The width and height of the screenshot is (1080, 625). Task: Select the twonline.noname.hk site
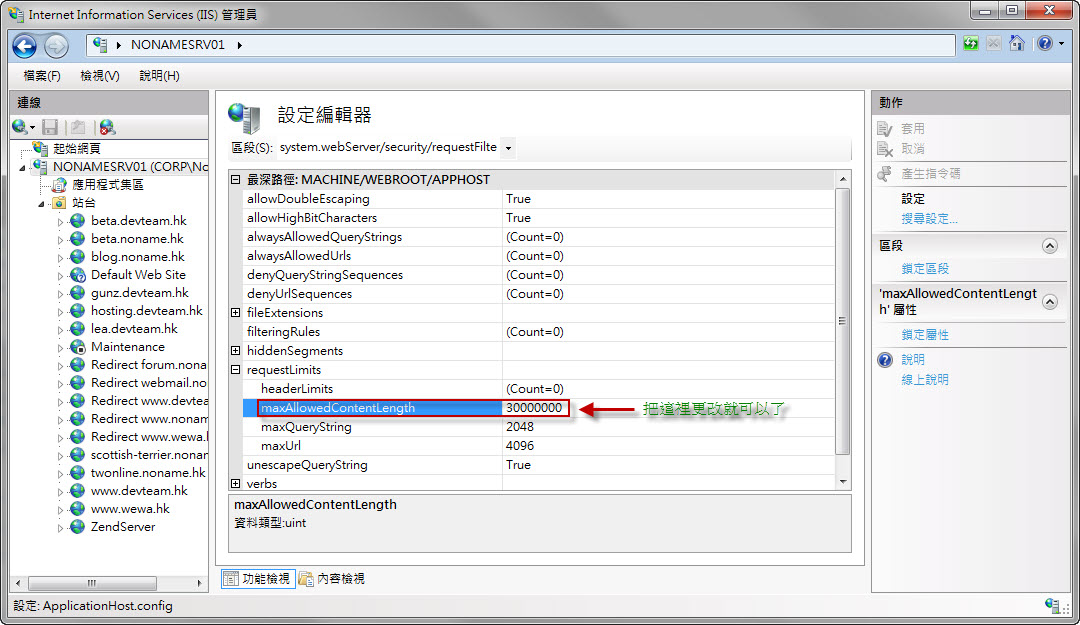coord(148,473)
